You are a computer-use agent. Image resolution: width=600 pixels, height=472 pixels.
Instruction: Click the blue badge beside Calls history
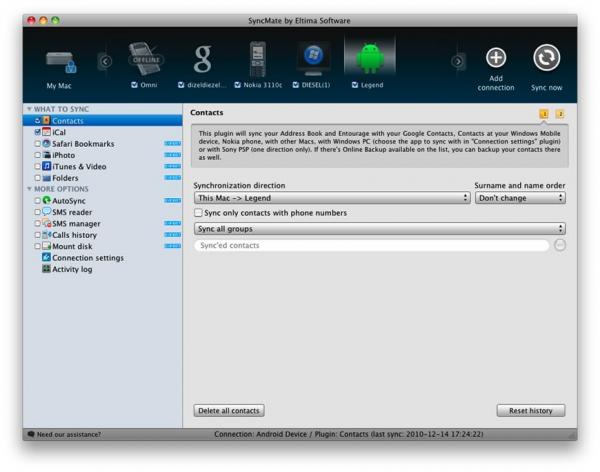(x=173, y=235)
